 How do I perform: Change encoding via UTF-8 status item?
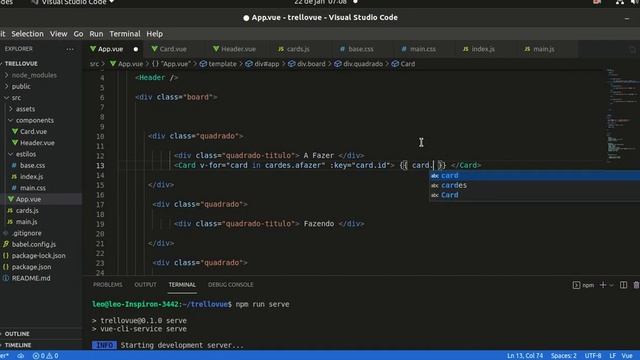(593, 356)
